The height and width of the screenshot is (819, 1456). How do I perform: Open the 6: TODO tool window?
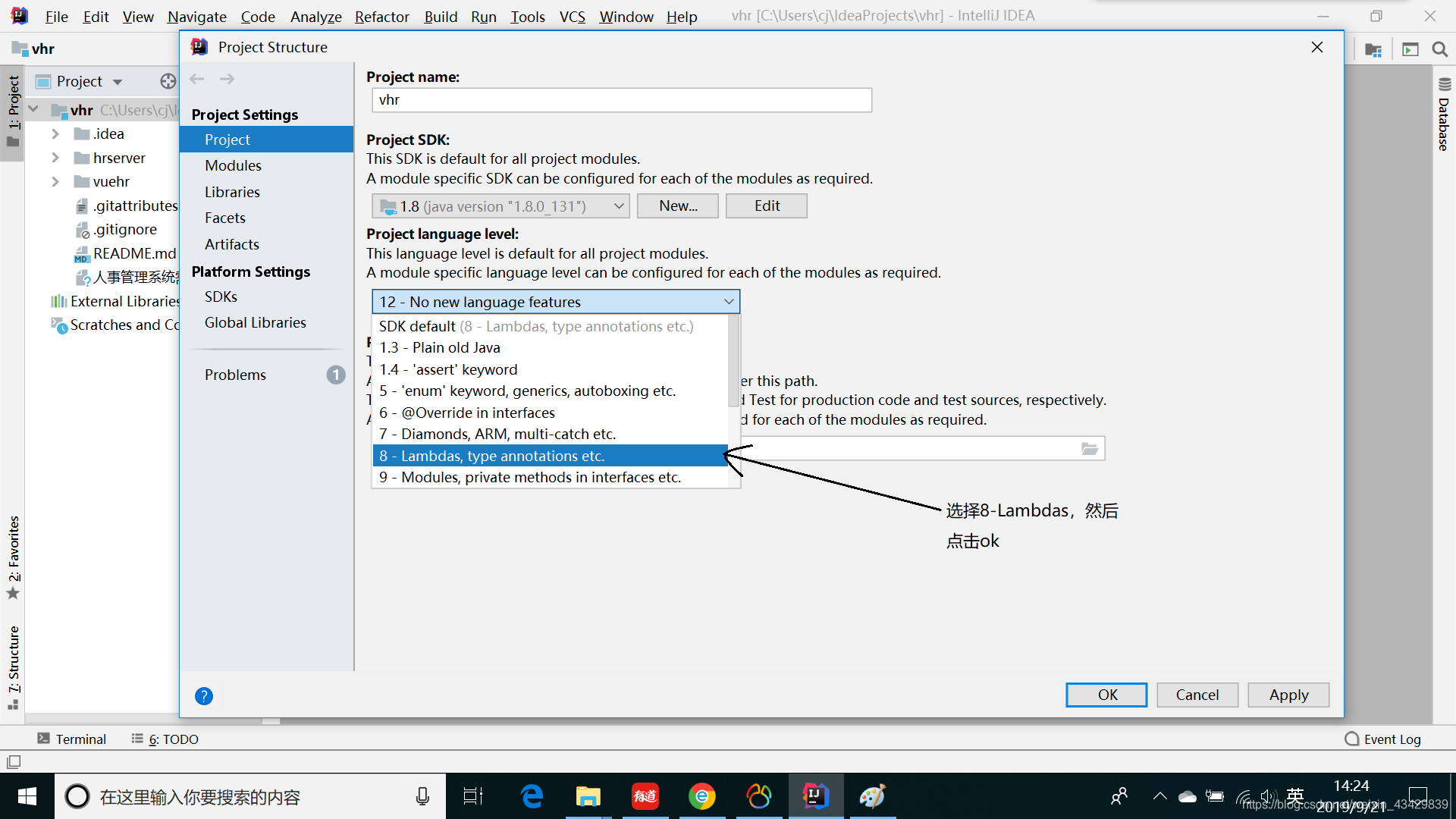165,739
